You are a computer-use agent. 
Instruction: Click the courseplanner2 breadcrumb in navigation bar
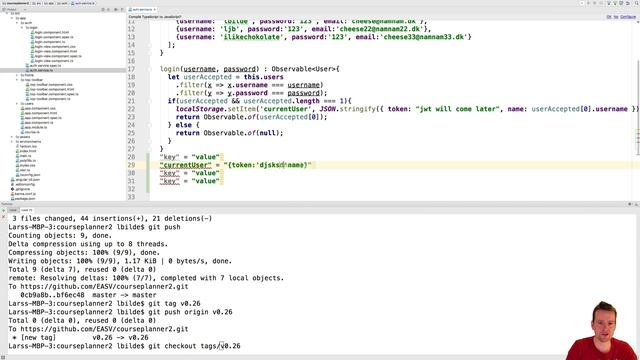[16, 3]
